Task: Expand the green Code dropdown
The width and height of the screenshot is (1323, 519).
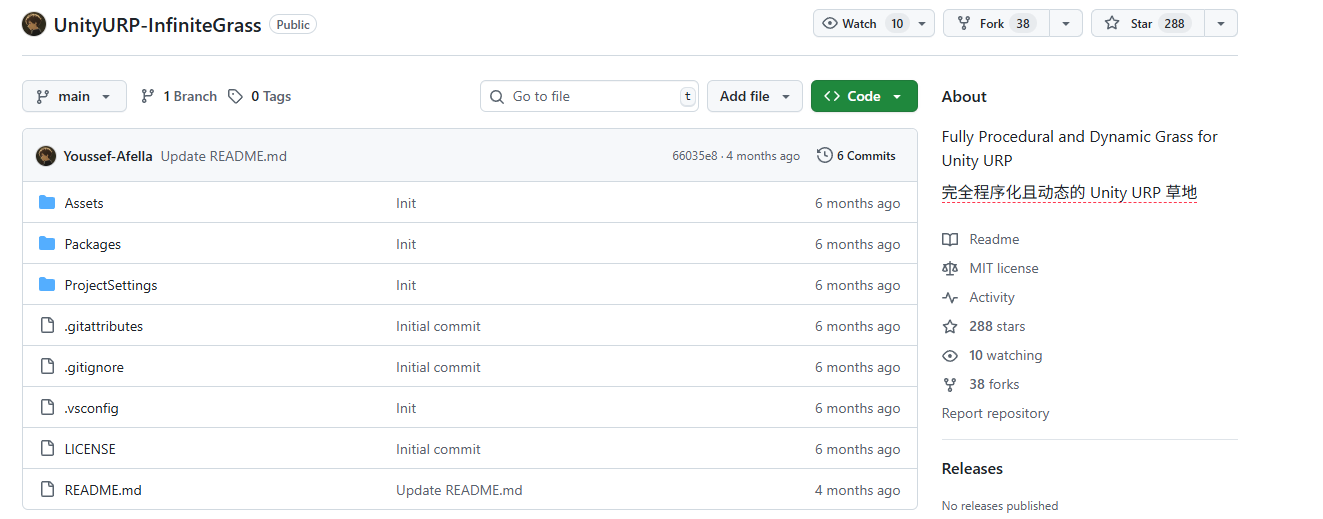Action: tap(864, 96)
